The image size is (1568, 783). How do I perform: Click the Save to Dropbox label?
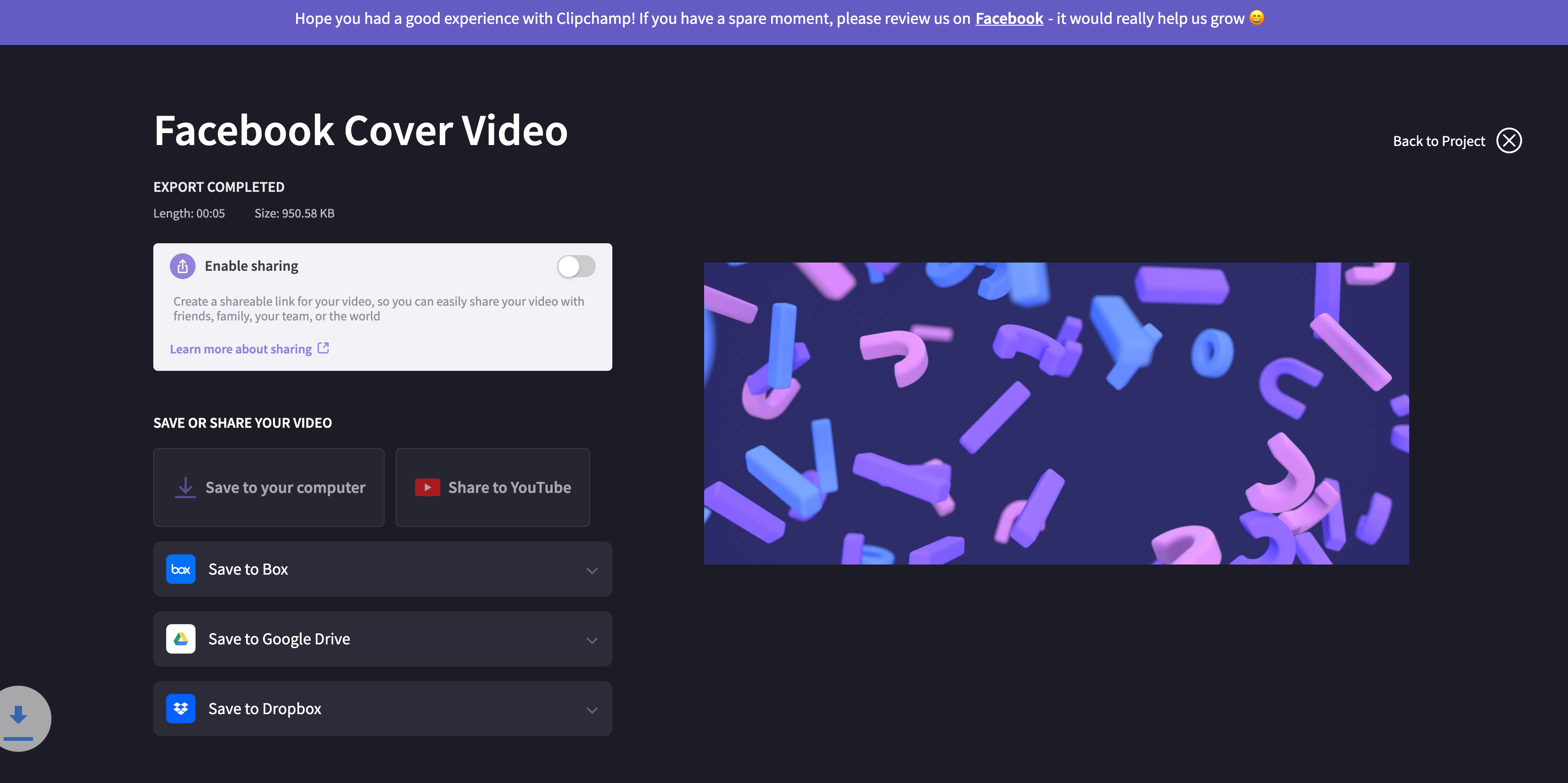pos(264,708)
